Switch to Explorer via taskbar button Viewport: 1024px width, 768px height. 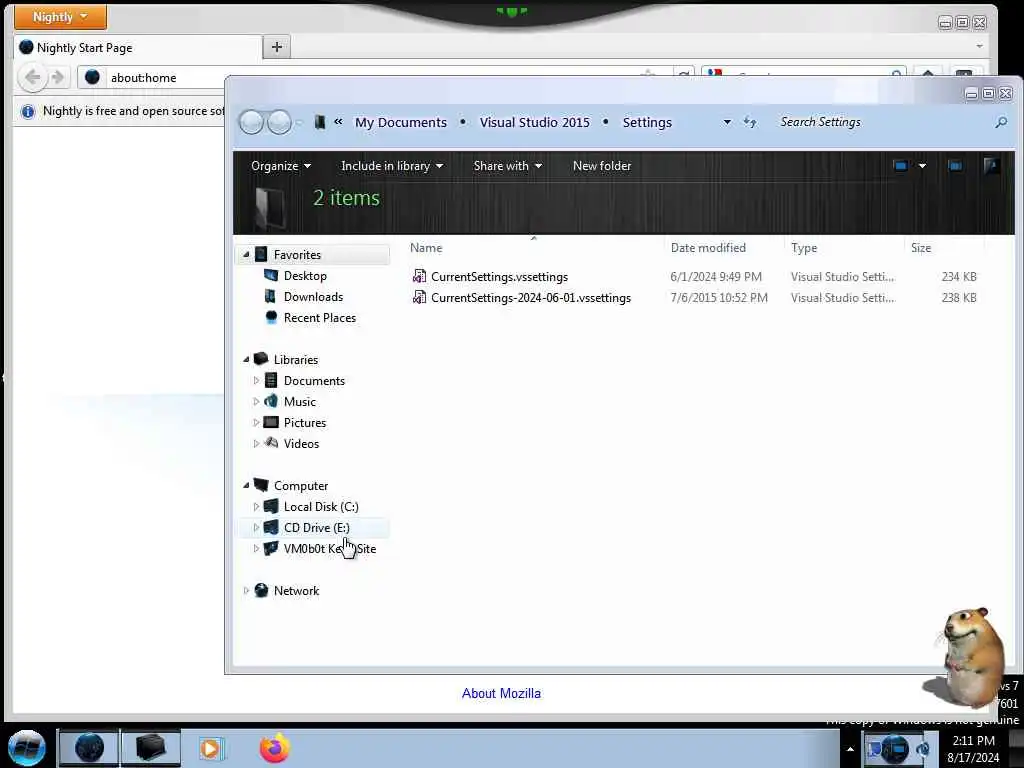[150, 748]
